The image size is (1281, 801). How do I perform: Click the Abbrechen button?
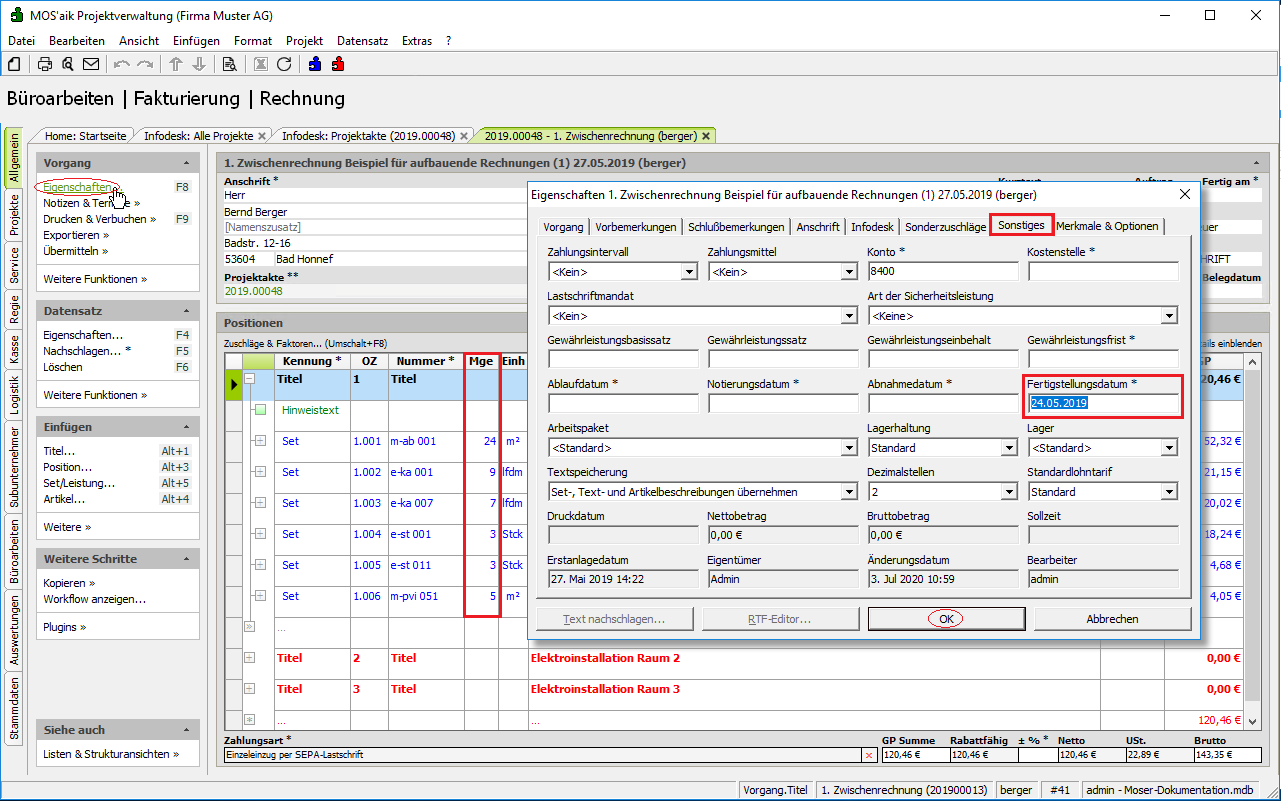click(1112, 619)
